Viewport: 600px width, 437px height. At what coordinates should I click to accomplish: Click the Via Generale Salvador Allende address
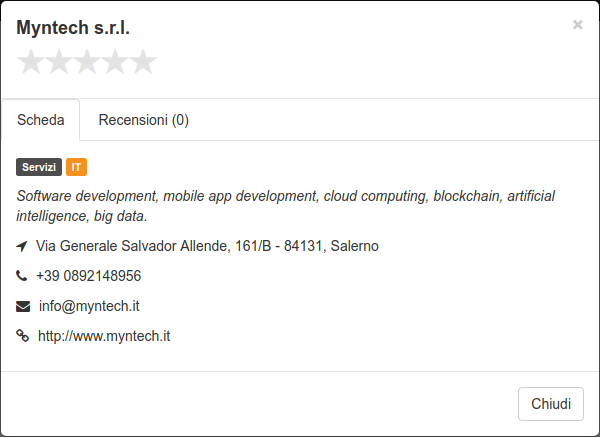pyautogui.click(x=207, y=246)
